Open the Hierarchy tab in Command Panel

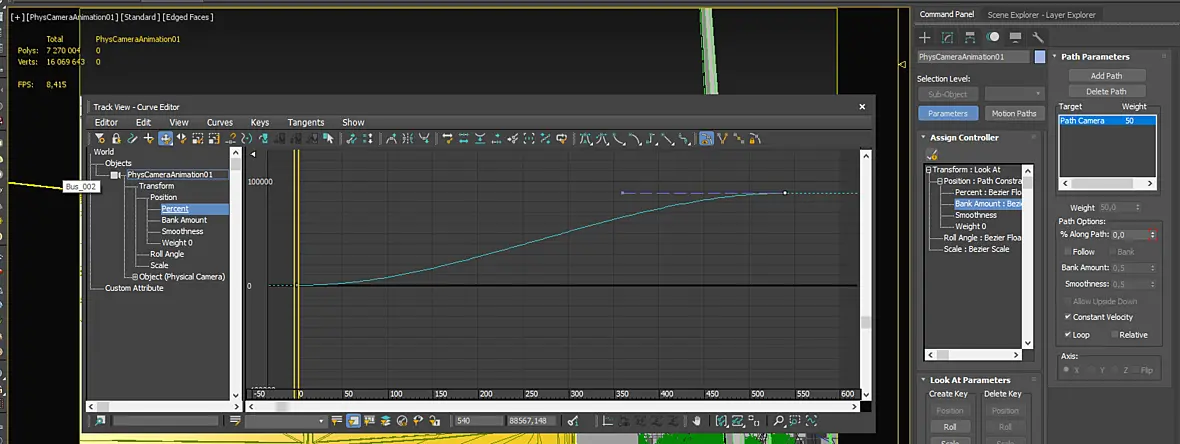click(x=971, y=37)
